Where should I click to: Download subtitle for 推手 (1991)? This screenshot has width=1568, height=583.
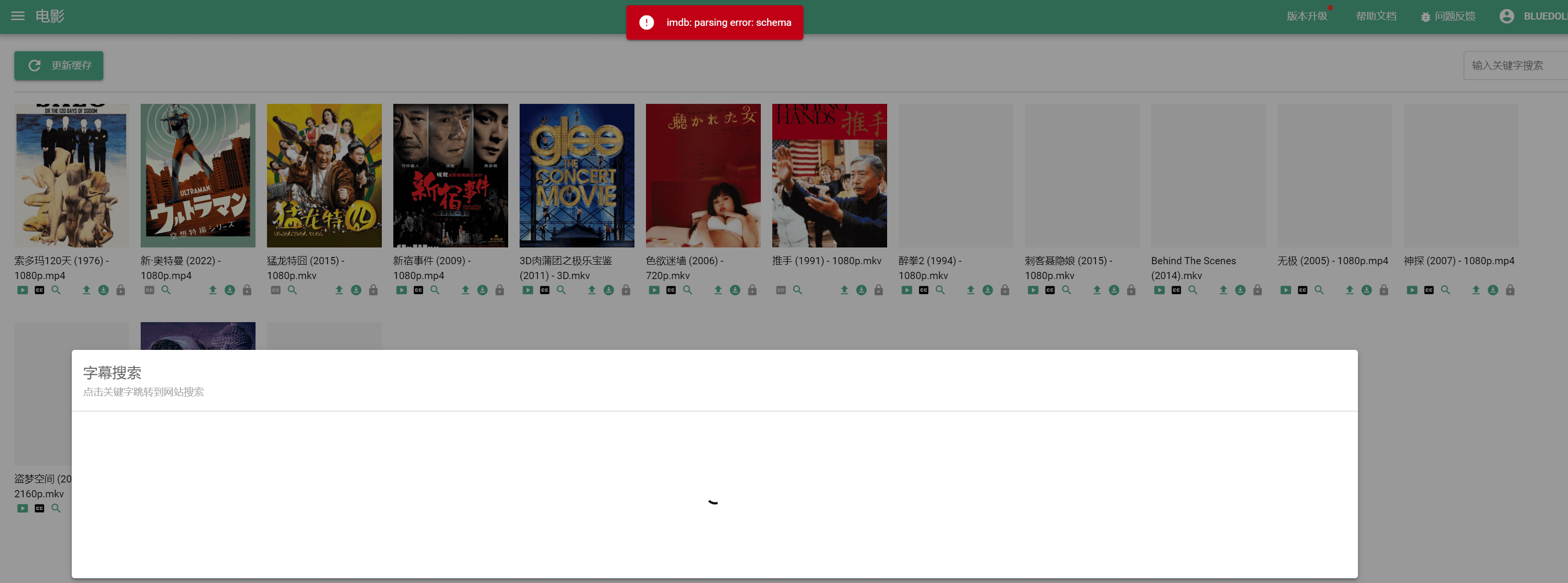861,290
